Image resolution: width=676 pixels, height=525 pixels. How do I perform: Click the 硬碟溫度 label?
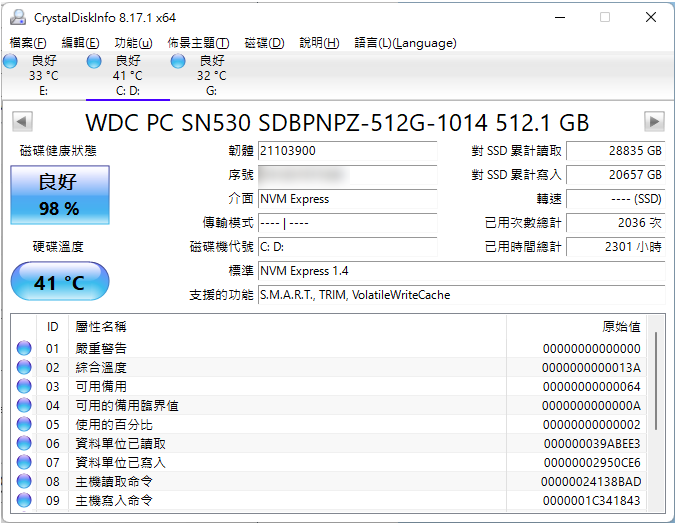click(58, 247)
